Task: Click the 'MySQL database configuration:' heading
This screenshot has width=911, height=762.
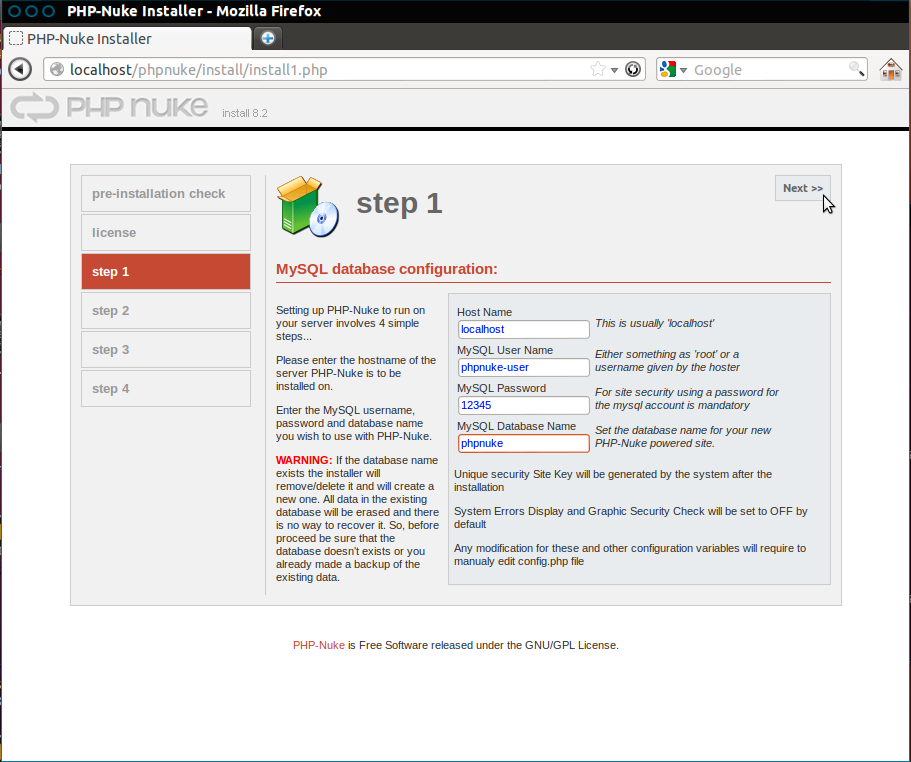Action: click(x=386, y=269)
